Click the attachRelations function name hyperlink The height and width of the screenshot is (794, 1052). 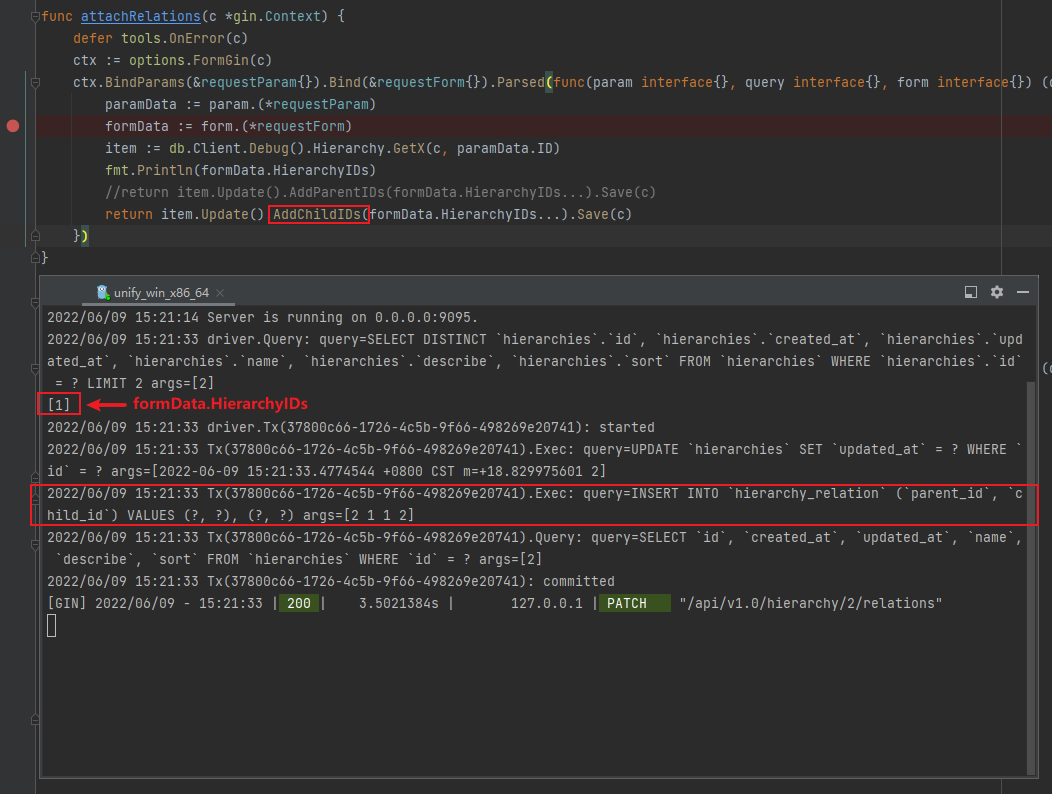(x=140, y=16)
